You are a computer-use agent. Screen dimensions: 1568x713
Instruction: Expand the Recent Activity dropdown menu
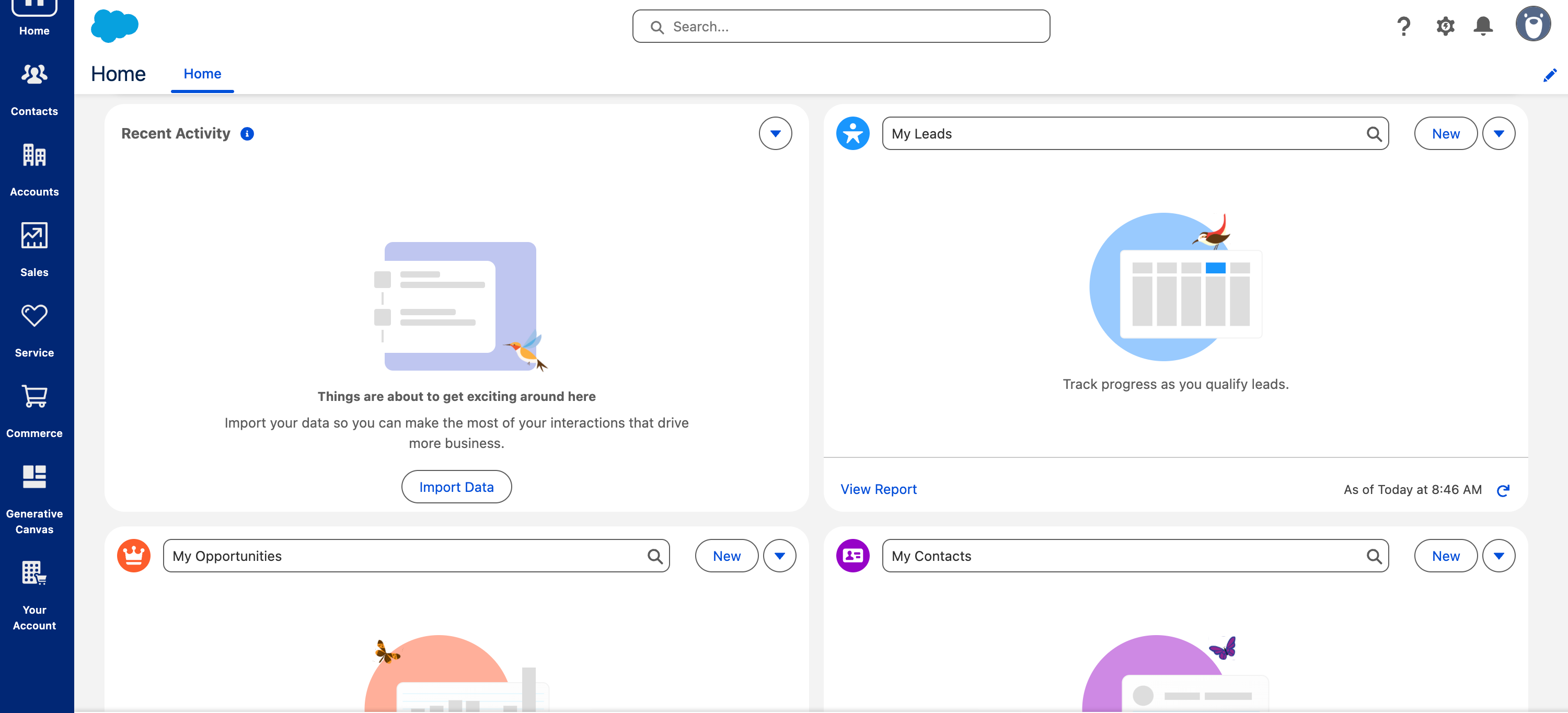click(x=775, y=133)
